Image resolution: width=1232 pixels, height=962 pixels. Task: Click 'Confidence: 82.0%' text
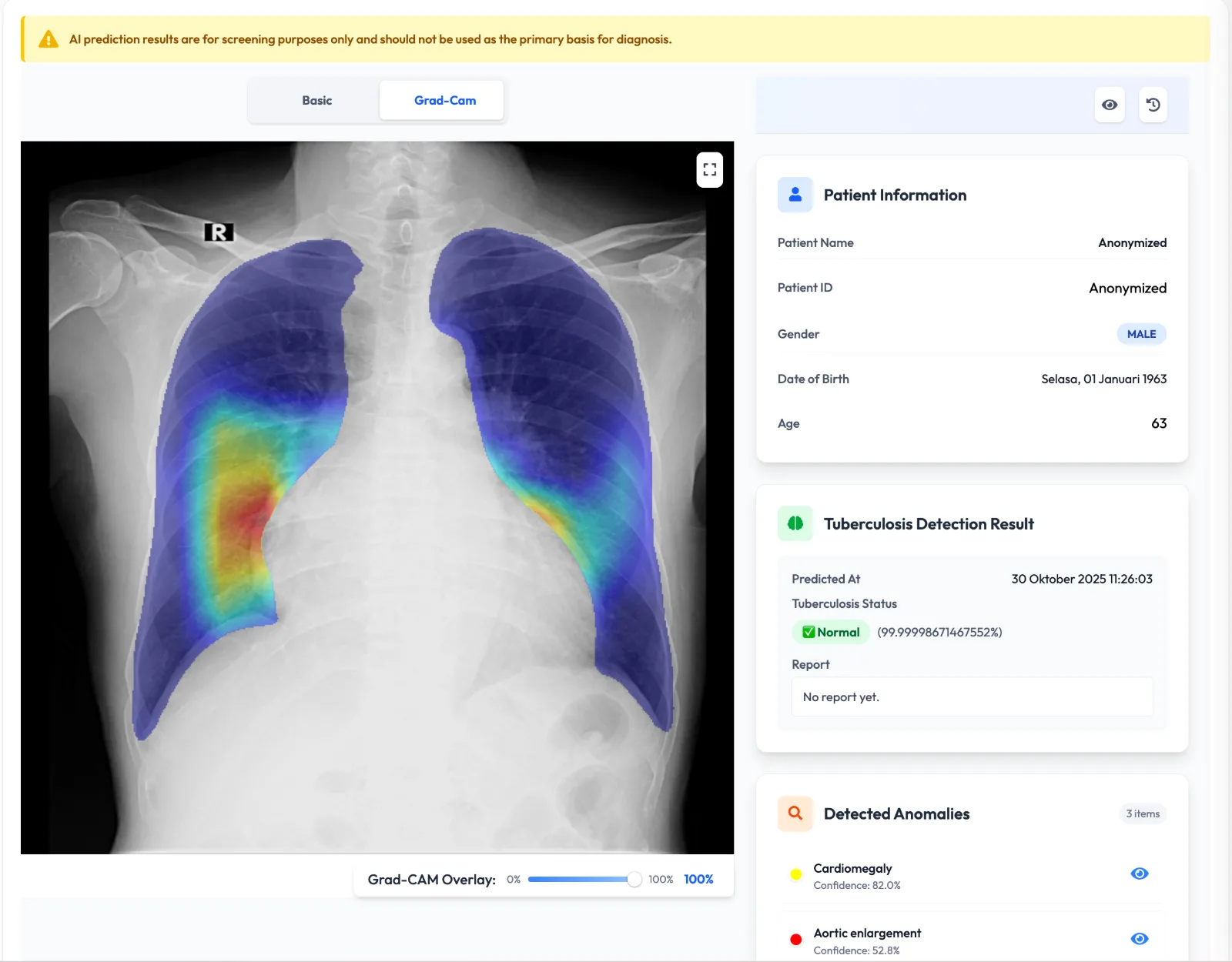(857, 886)
